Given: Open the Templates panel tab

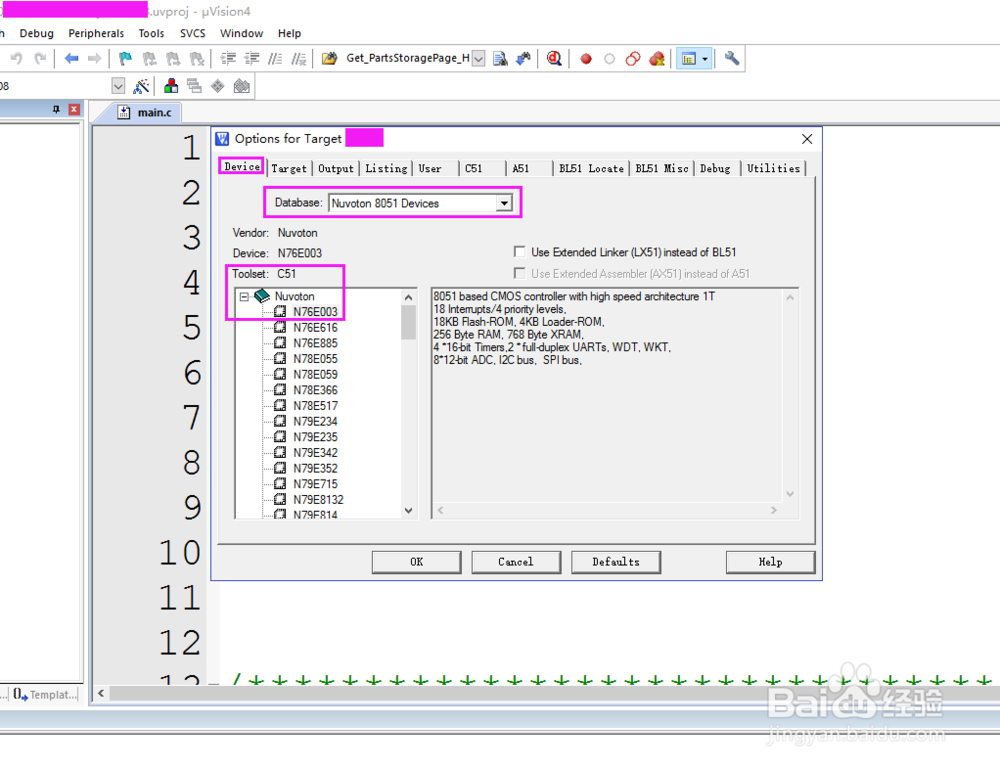Looking at the screenshot, I should tap(45, 694).
